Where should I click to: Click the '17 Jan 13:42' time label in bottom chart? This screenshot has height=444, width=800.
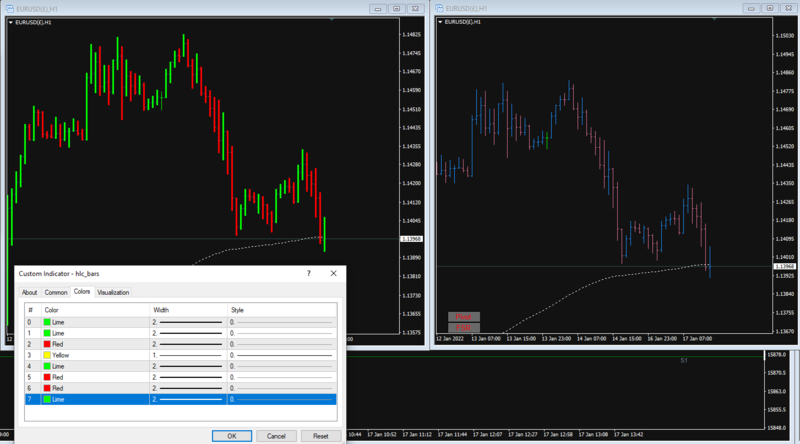629,434
